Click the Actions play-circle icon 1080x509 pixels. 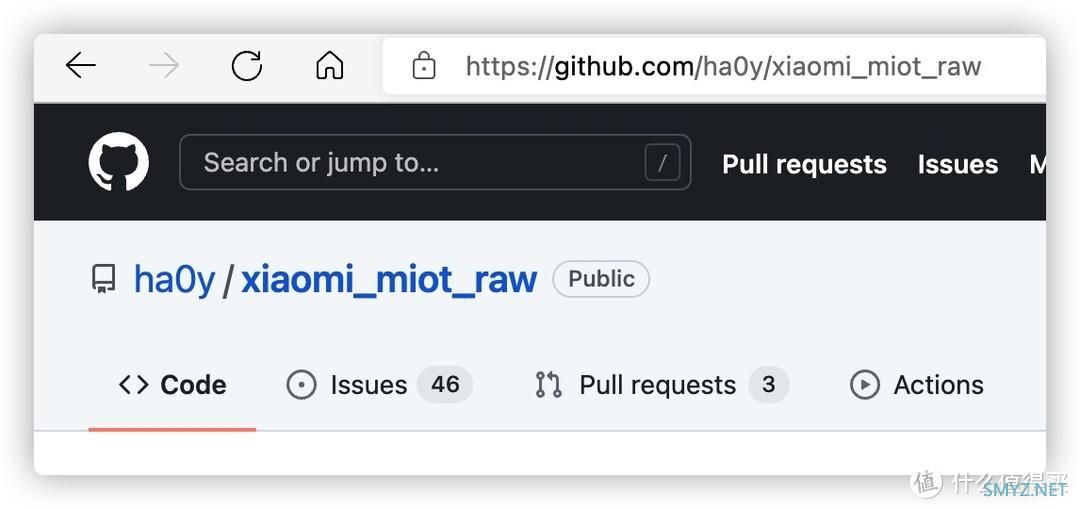tap(864, 385)
